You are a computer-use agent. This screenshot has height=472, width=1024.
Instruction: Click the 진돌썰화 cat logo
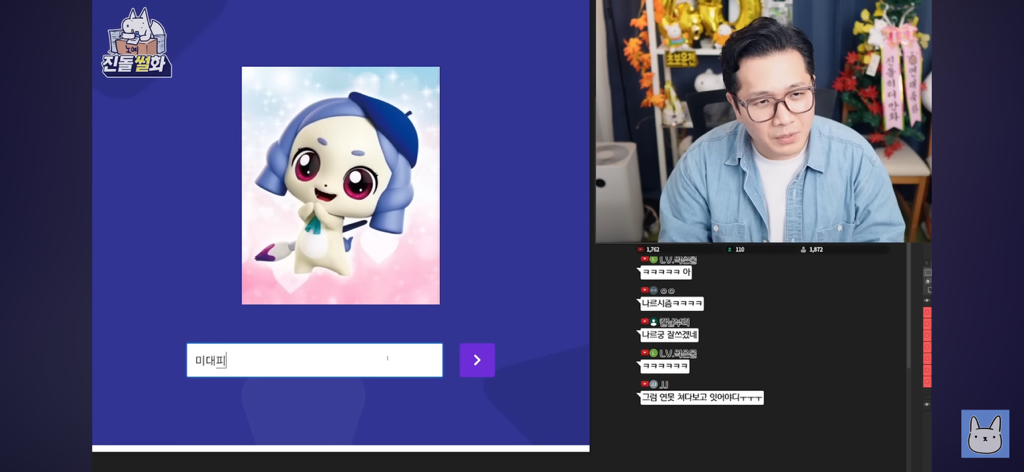[x=136, y=44]
